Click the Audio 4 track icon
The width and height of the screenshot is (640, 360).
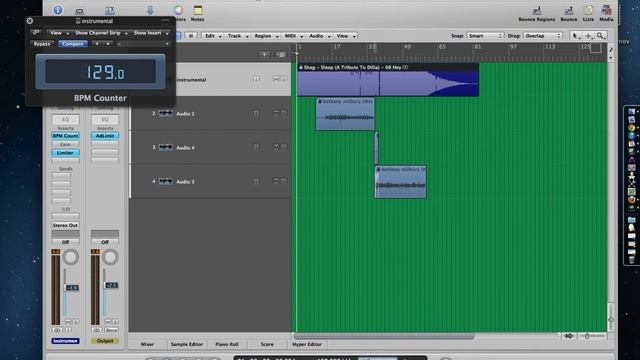coord(165,147)
